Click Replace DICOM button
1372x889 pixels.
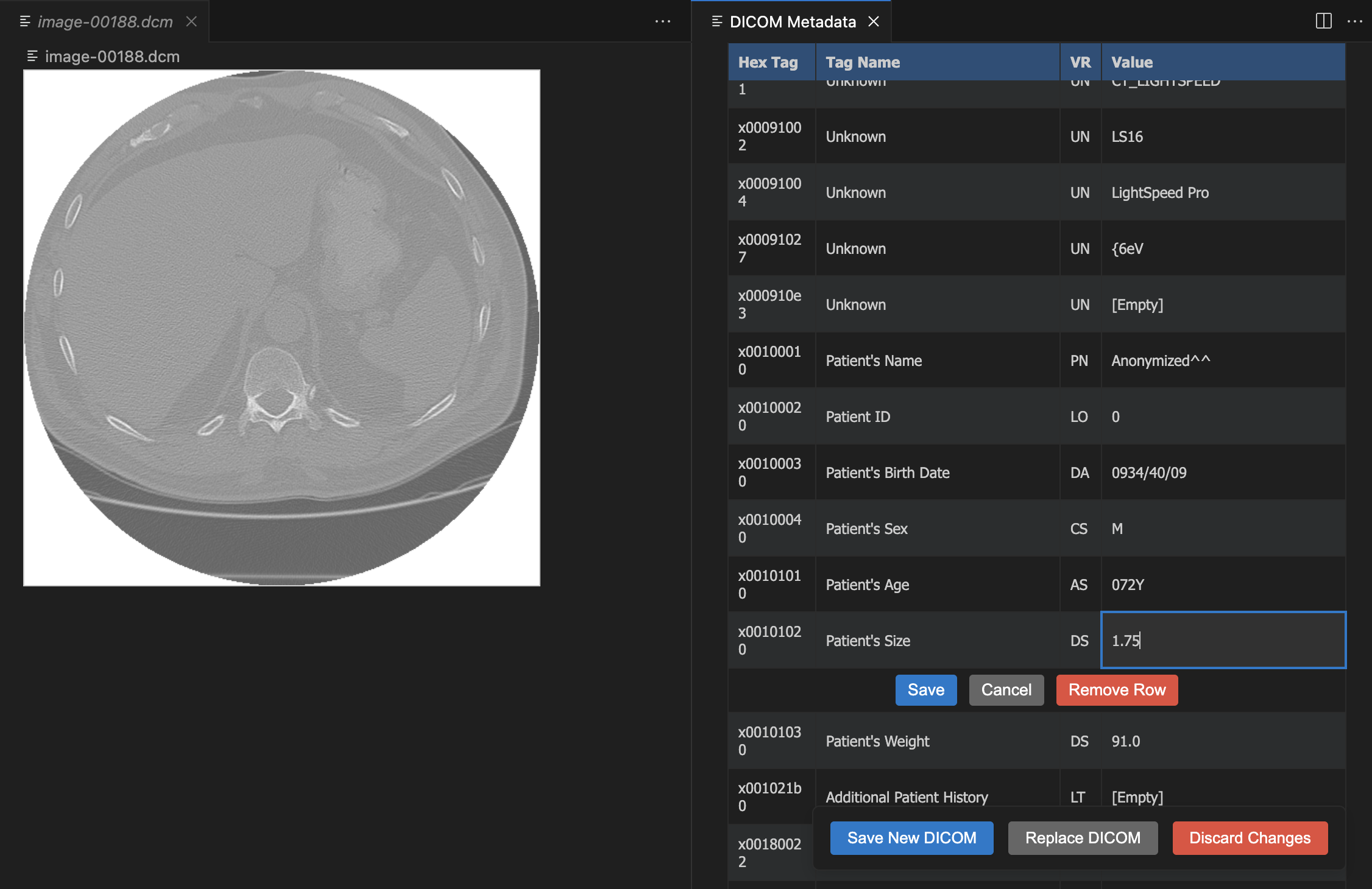click(x=1083, y=838)
